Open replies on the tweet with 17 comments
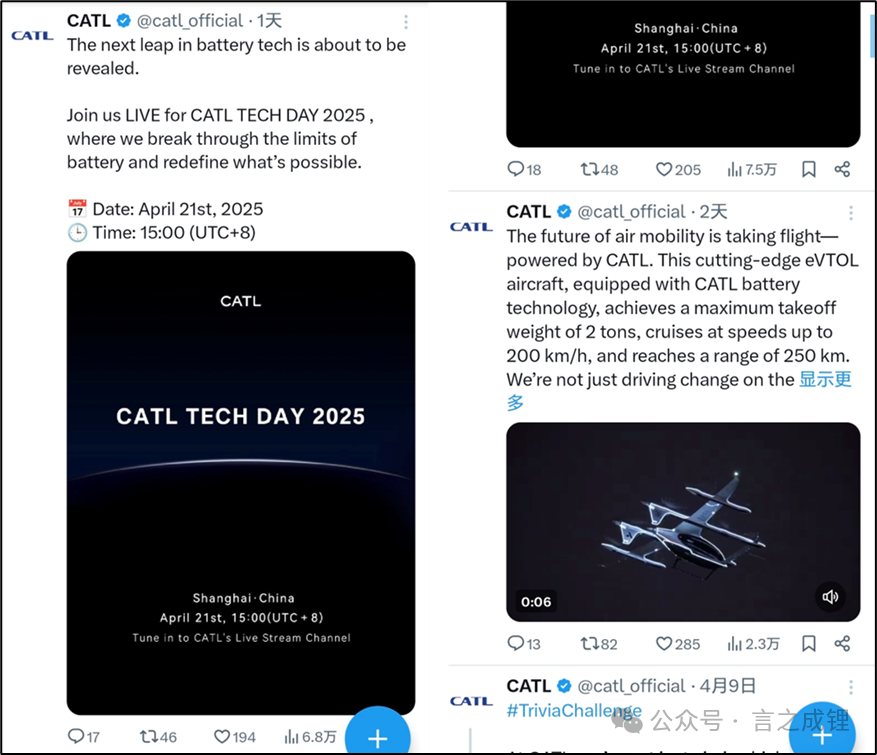Viewport: 877px width, 755px height. coord(83,737)
